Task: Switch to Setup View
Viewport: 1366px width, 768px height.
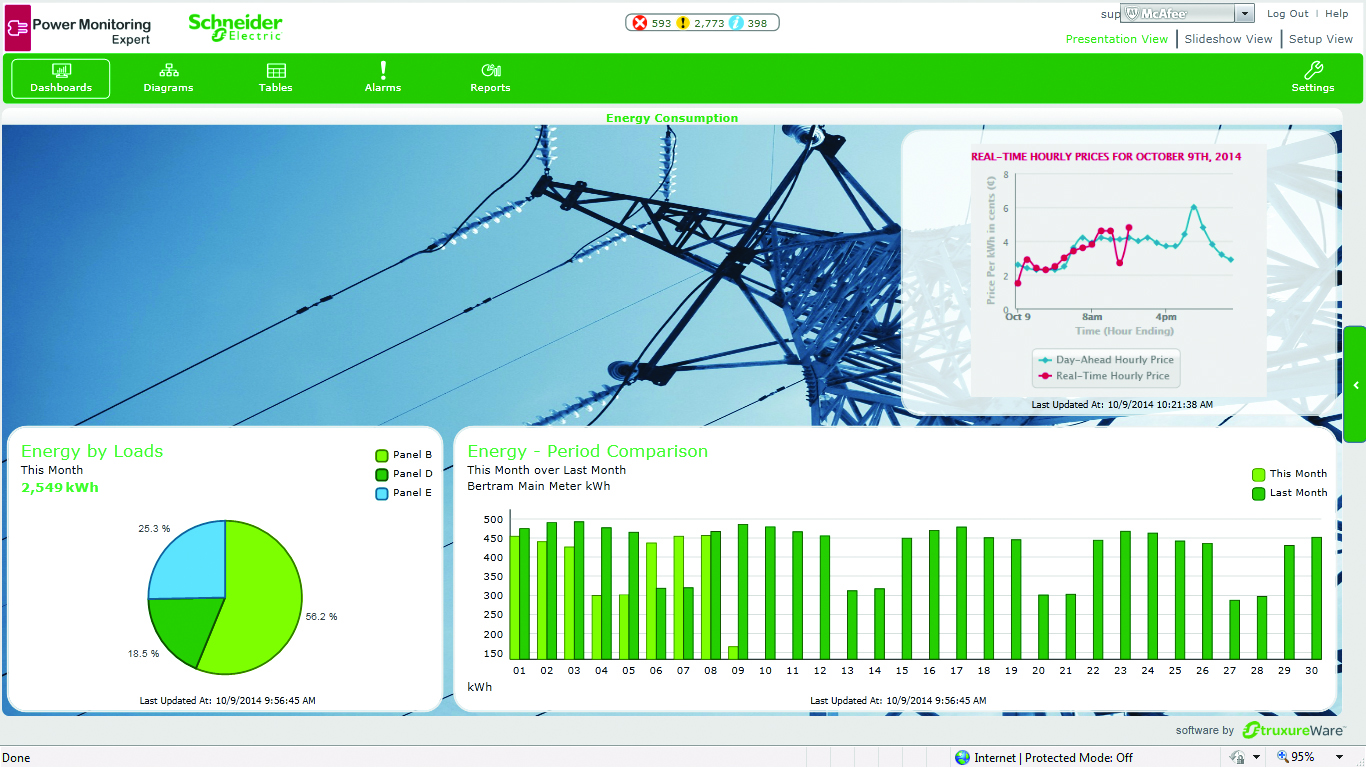Action: point(1320,39)
